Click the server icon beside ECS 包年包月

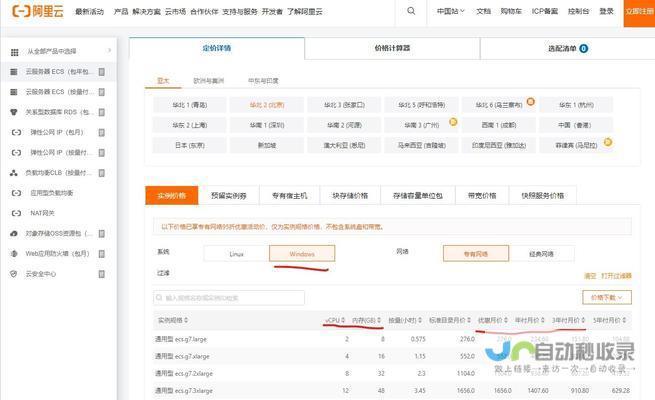tap(14, 72)
